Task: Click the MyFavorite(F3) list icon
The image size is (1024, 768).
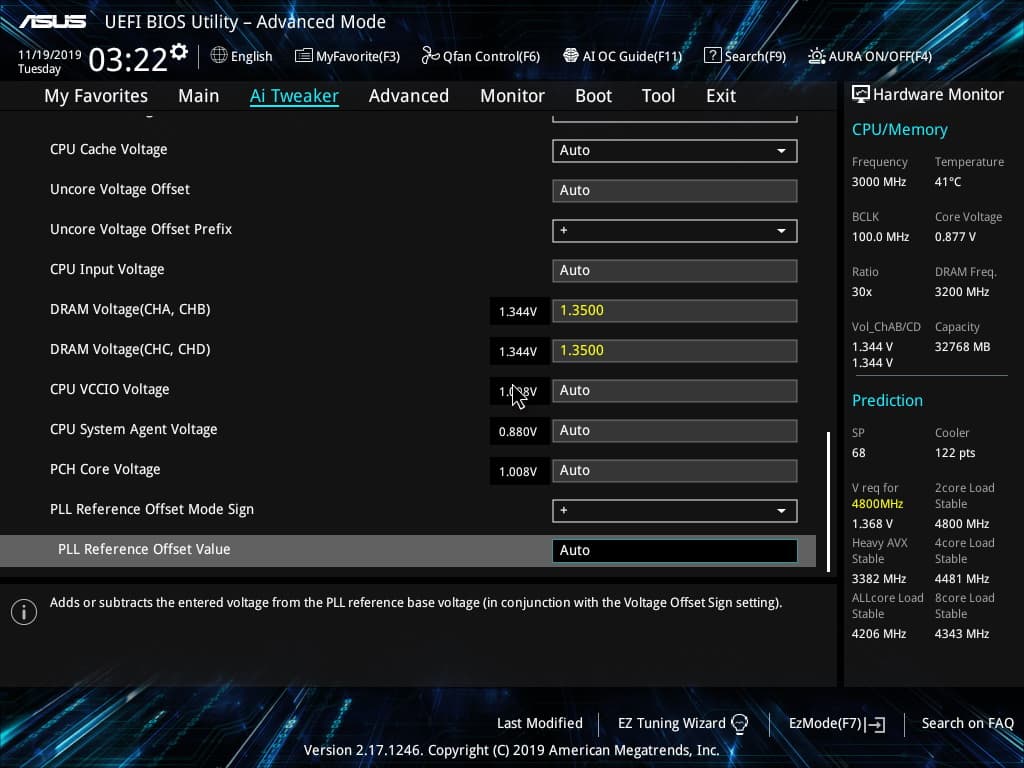Action: pos(303,56)
